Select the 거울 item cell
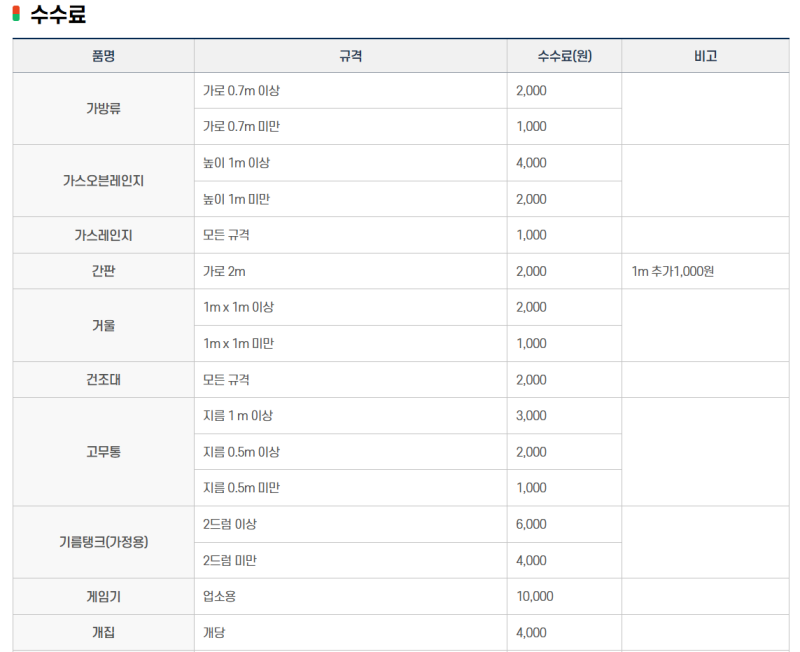This screenshot has width=800, height=652. (x=104, y=325)
